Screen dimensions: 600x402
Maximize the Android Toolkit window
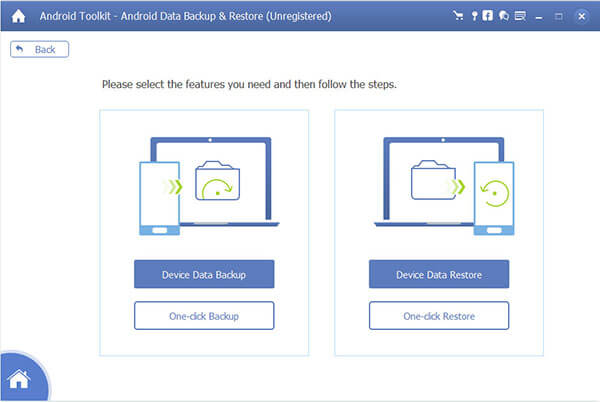point(559,16)
